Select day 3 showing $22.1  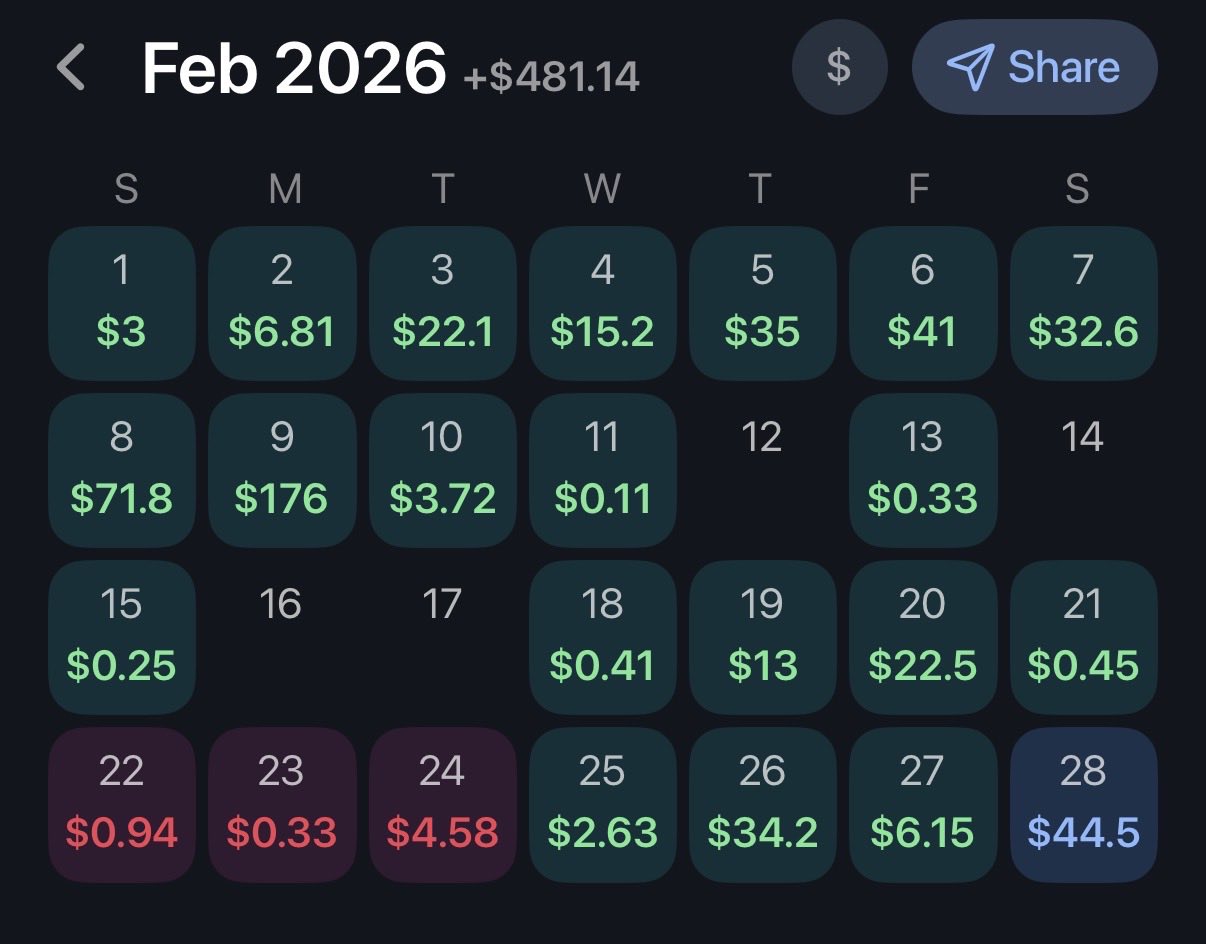[x=442, y=303]
